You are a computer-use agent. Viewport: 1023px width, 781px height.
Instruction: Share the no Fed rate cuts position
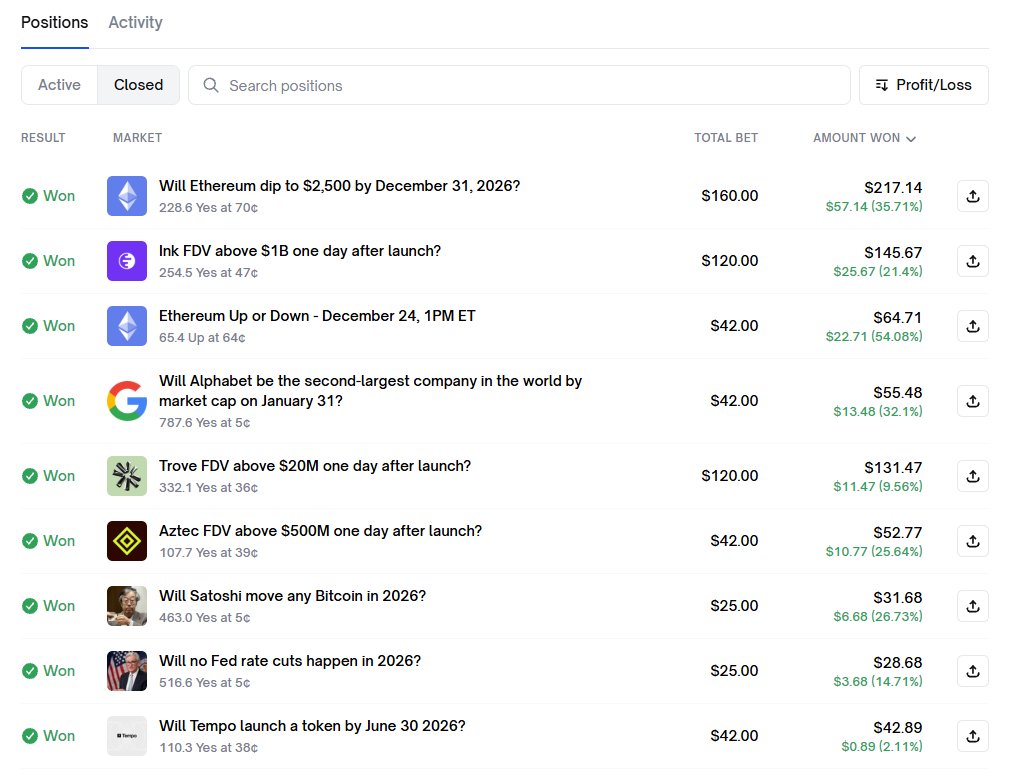click(x=972, y=671)
